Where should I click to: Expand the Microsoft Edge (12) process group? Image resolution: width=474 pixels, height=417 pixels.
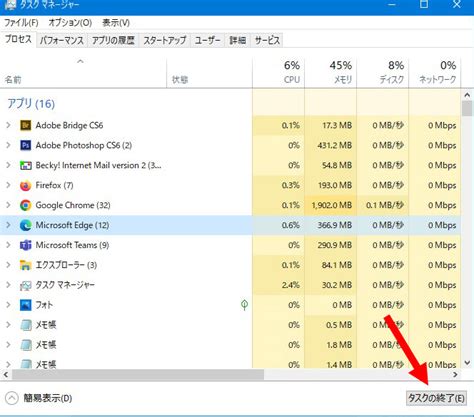8,225
